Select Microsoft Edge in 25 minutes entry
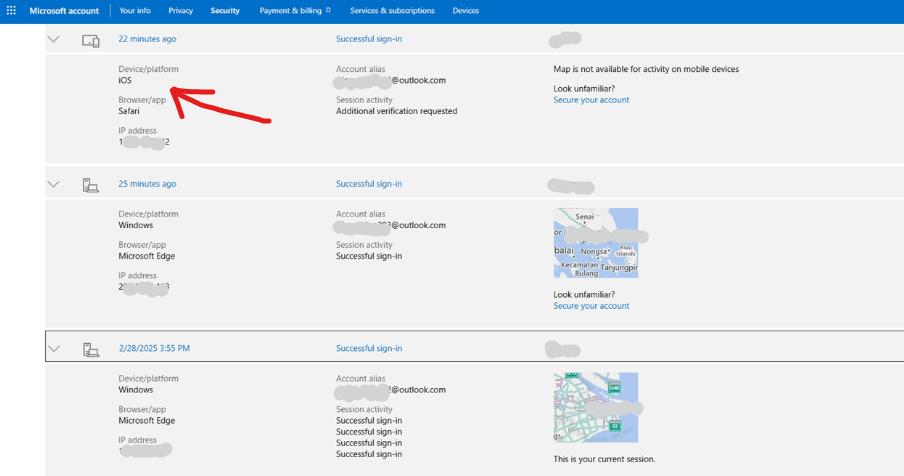Image resolution: width=904 pixels, height=476 pixels. click(147, 256)
